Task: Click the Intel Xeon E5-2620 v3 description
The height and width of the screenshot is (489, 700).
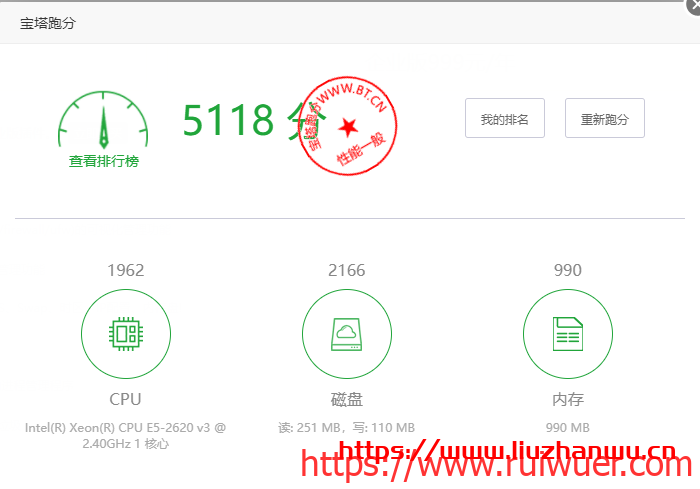Action: point(125,435)
